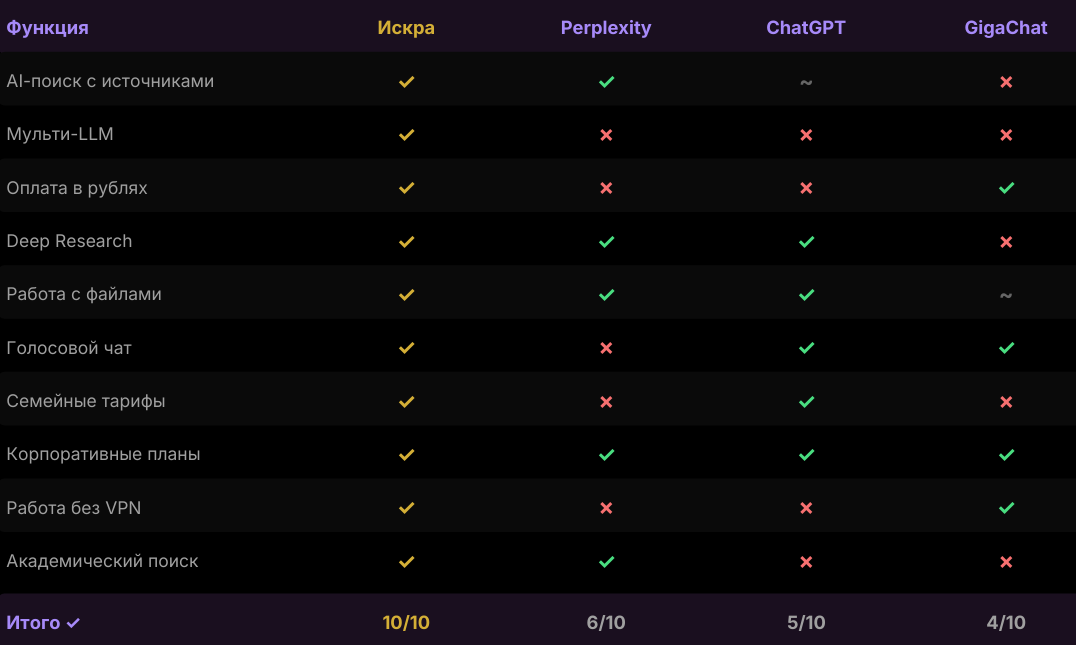The width and height of the screenshot is (1076, 645).
Task: Click Искра checkmark in Оплата в рублях row
Action: click(x=406, y=187)
